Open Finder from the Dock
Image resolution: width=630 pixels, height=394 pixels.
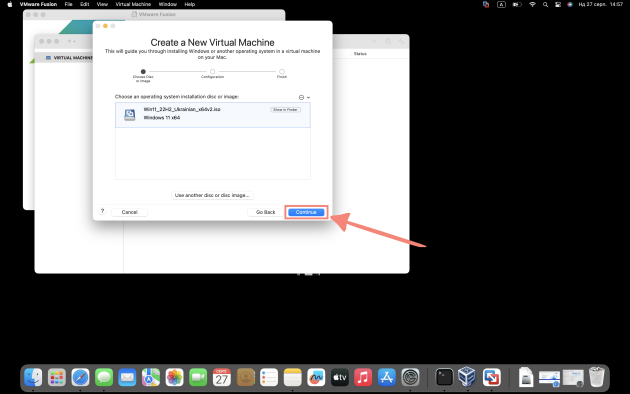coord(33,378)
